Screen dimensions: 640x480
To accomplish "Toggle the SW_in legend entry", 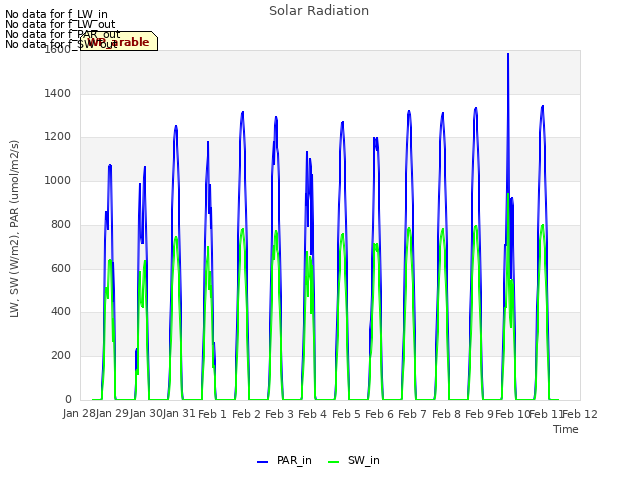I will click(353, 461).
